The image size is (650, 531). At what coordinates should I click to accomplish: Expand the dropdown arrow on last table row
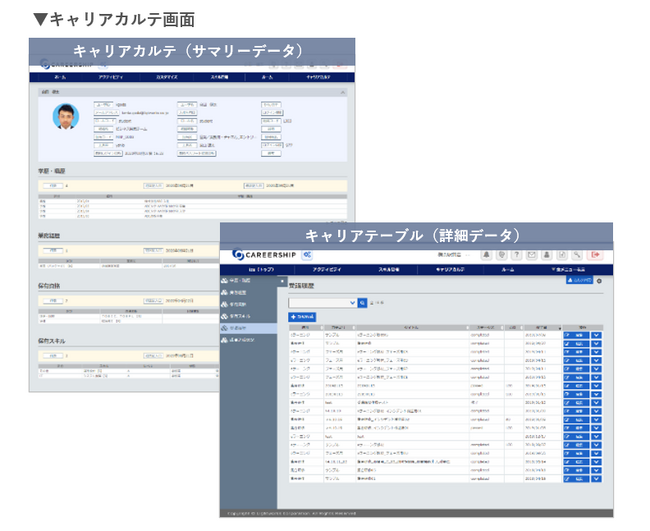pyautogui.click(x=597, y=479)
